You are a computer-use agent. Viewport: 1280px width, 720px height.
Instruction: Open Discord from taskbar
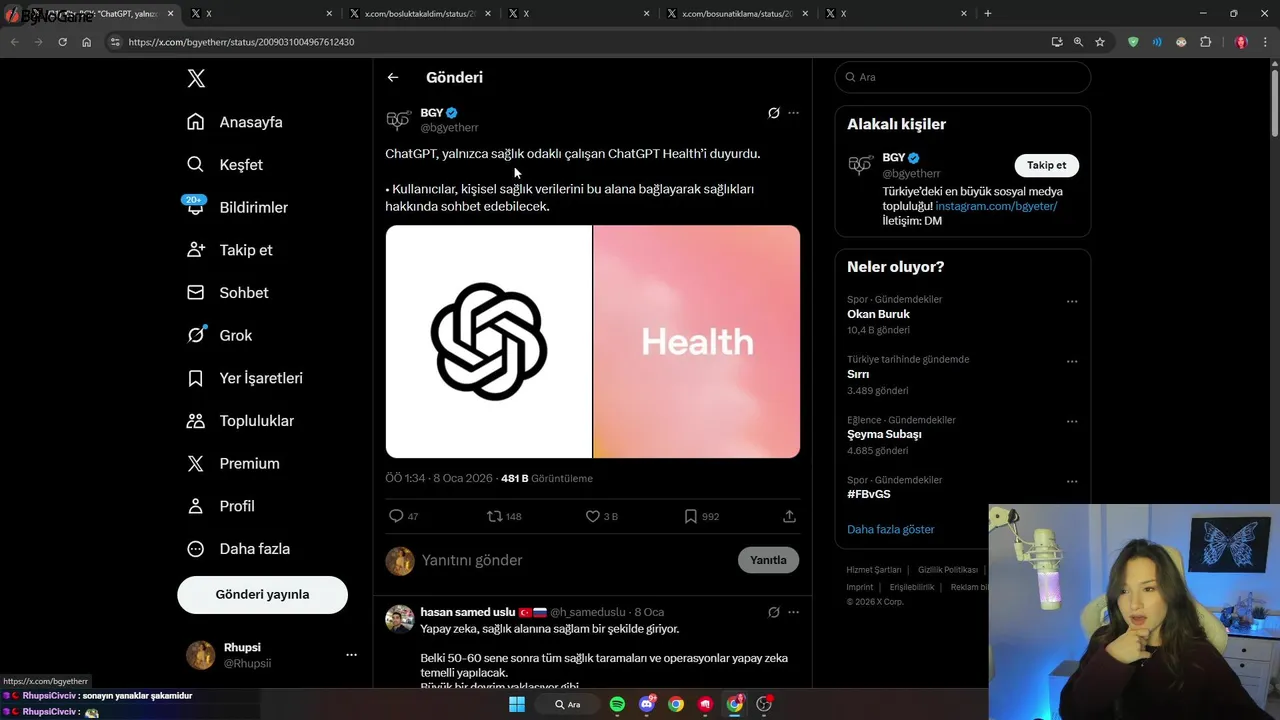coord(647,704)
